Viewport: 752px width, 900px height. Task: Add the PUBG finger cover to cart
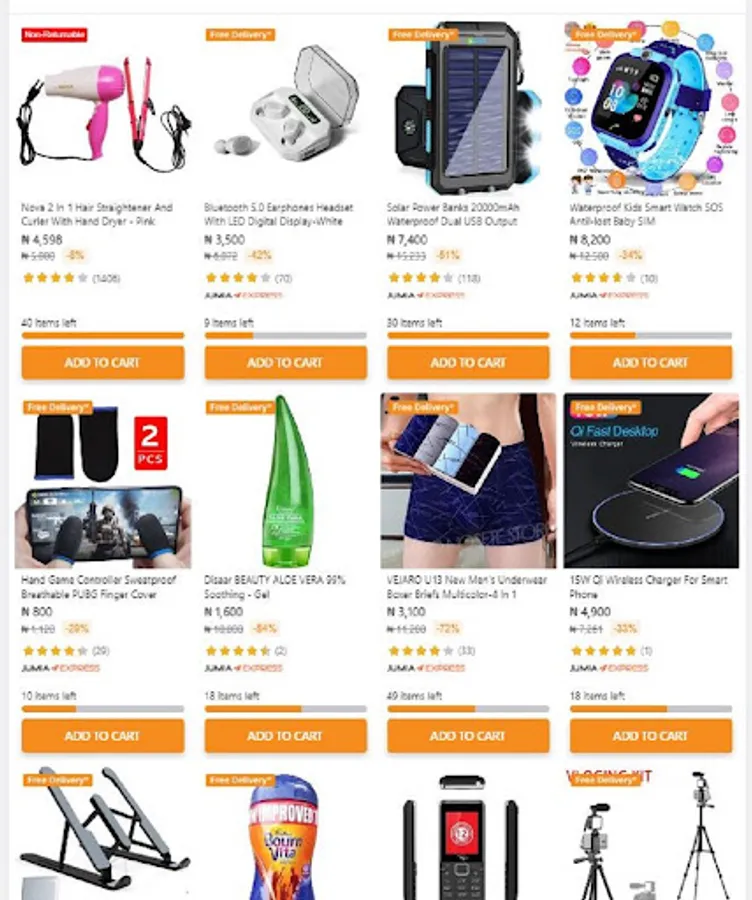(x=103, y=735)
